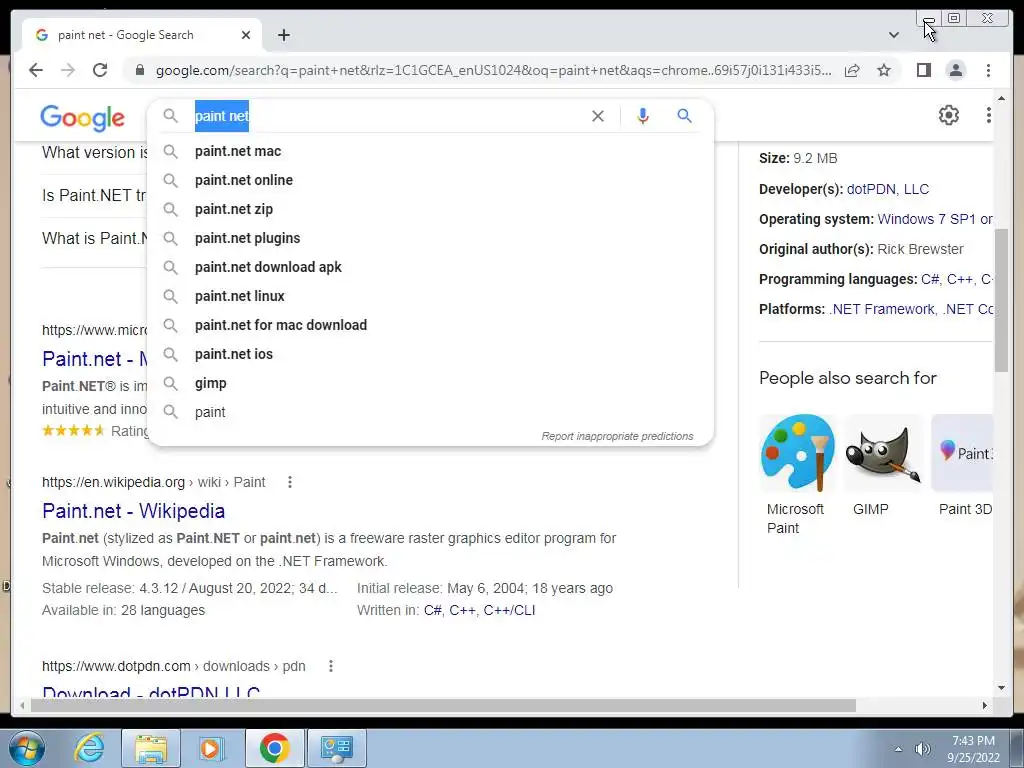
Task: Open the Control Panel taskbar item
Action: pos(336,748)
